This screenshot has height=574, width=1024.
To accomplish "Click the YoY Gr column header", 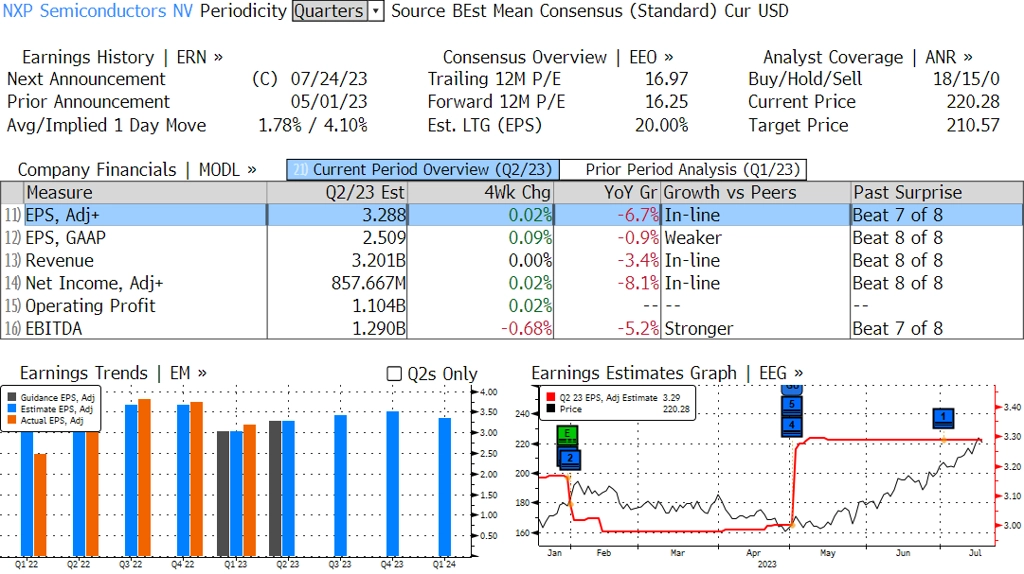I will tap(607, 193).
